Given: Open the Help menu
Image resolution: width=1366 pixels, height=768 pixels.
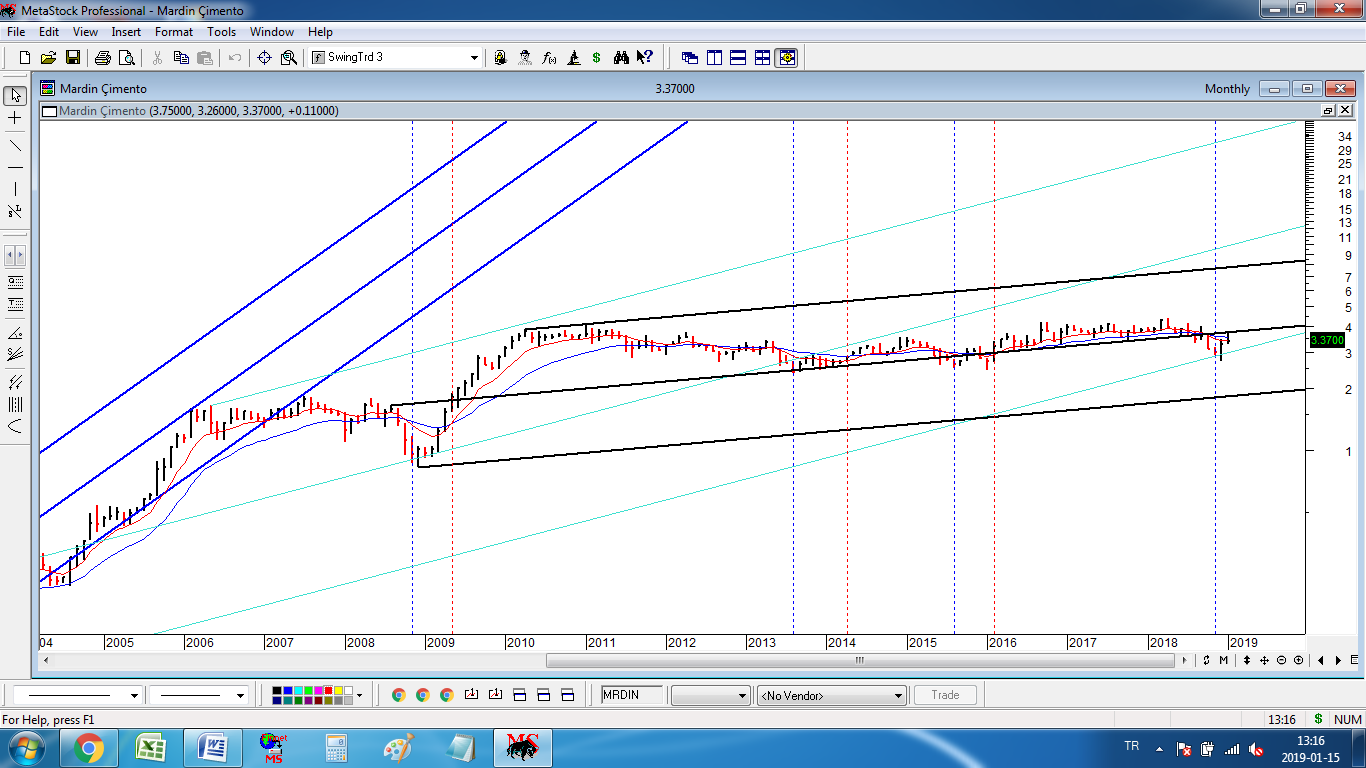Looking at the screenshot, I should [320, 32].
